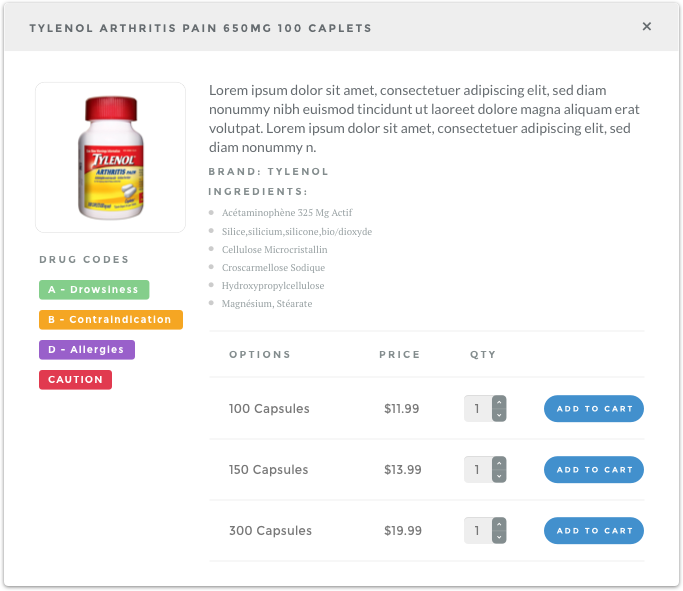Select the red CAUTION drug code badge

[x=76, y=380]
